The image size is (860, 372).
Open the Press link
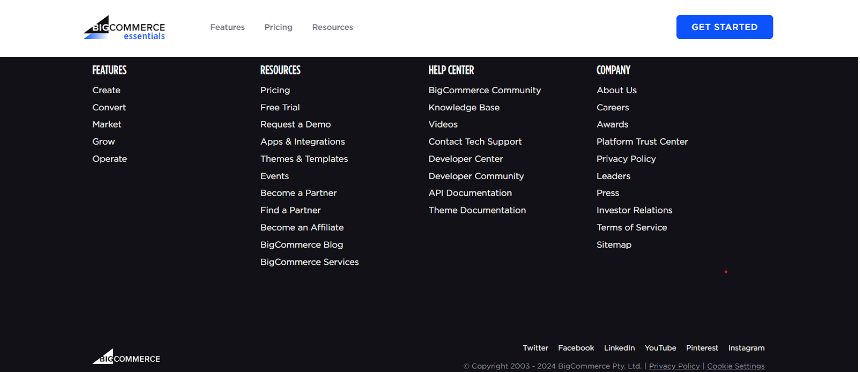click(x=608, y=193)
